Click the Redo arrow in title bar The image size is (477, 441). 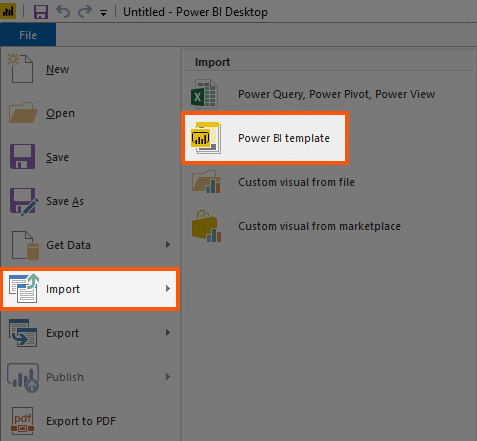tap(85, 11)
